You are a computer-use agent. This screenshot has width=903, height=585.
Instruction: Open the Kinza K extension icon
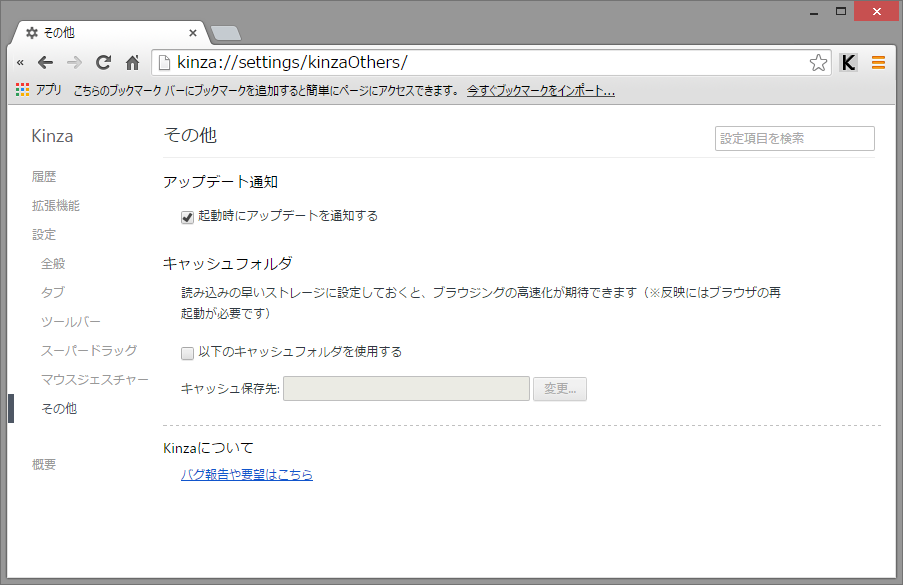point(848,62)
